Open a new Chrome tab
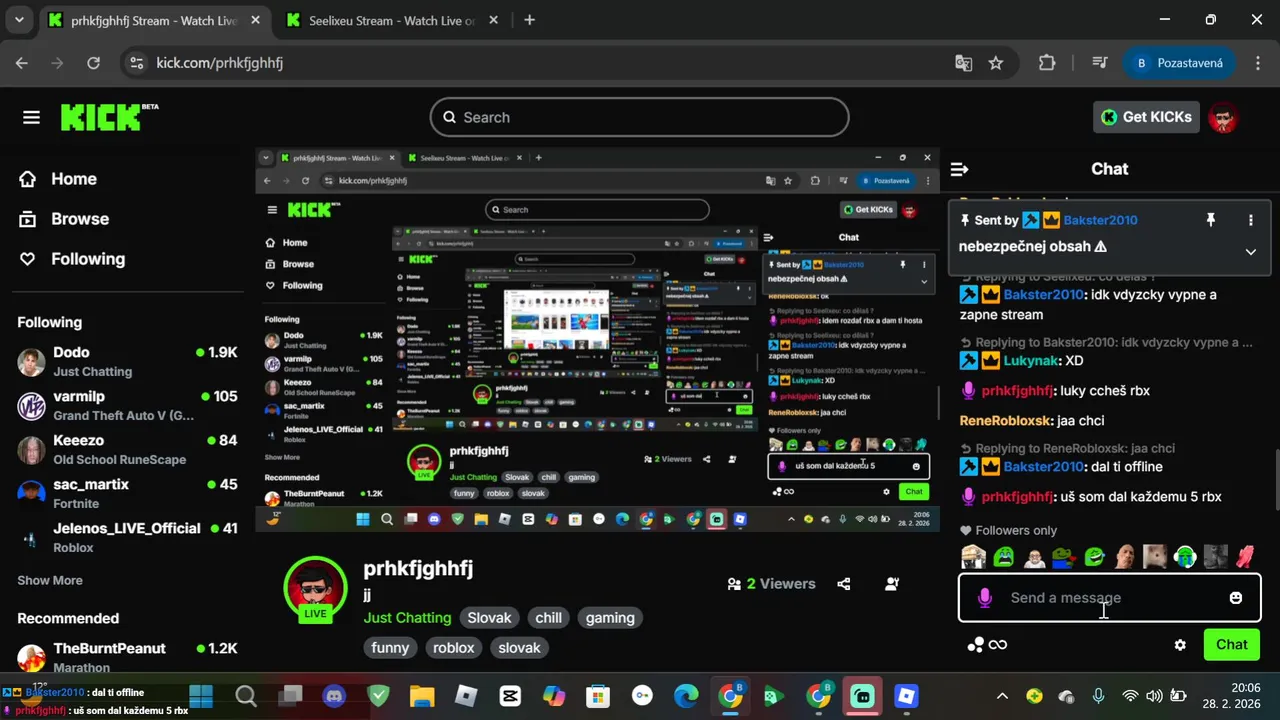1280x720 pixels. click(x=529, y=20)
